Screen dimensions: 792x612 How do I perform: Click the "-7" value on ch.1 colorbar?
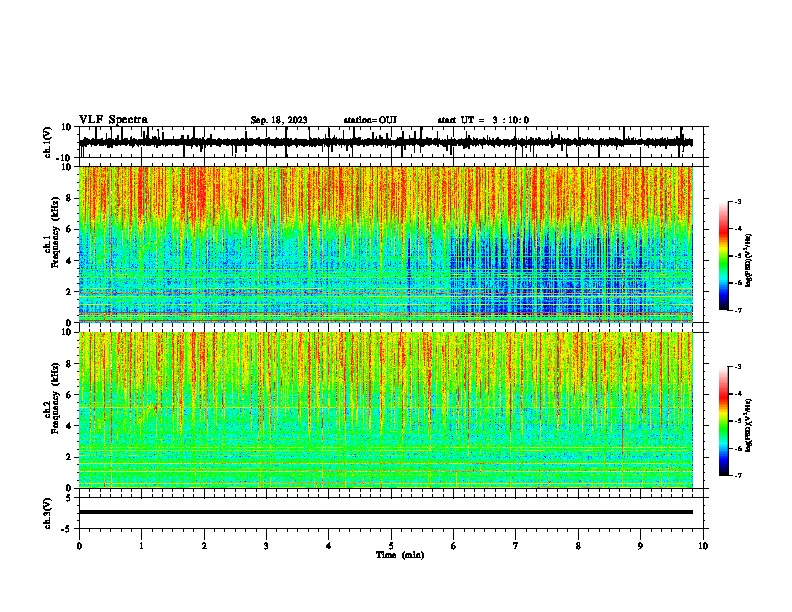(737, 311)
